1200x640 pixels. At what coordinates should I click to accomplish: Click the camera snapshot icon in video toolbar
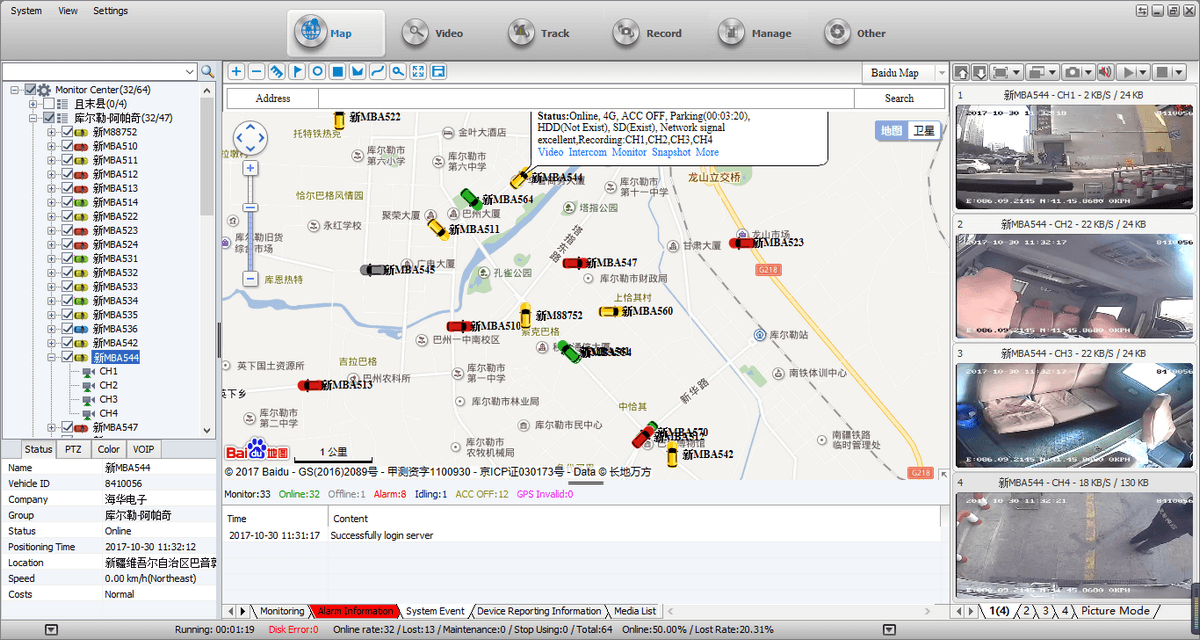pyautogui.click(x=1072, y=72)
